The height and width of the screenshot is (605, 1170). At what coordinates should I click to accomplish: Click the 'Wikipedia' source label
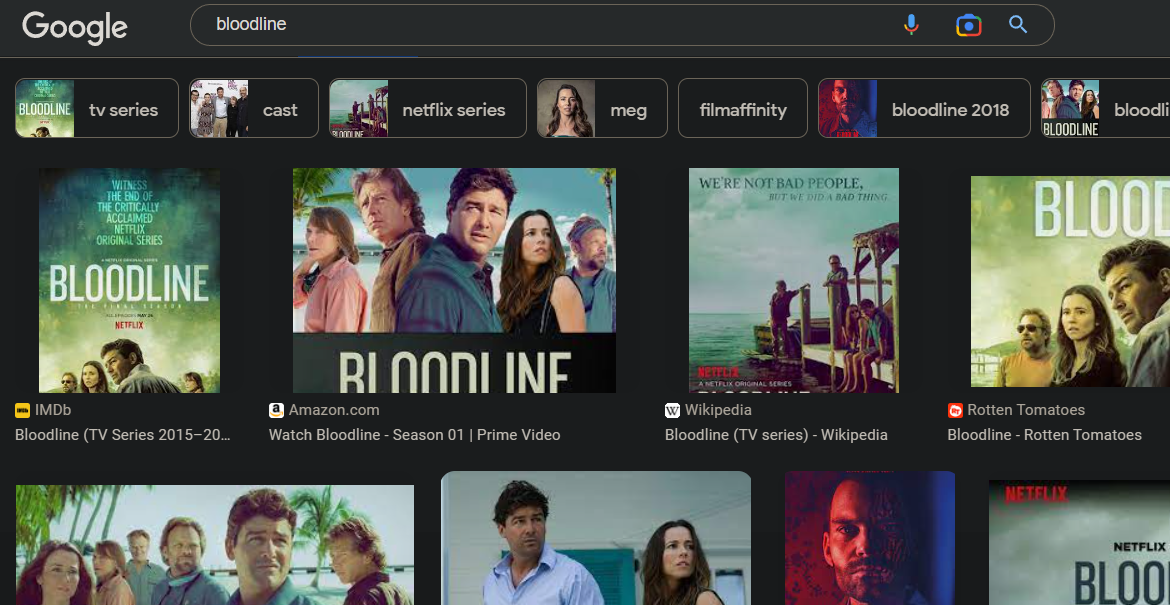coord(718,410)
